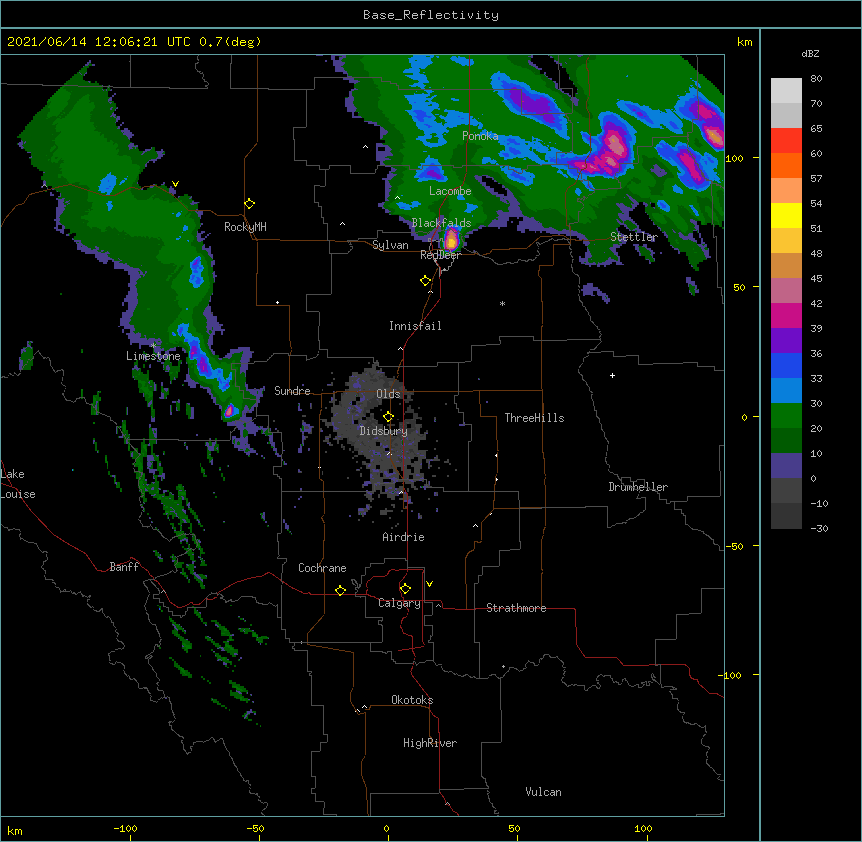Click the Vulcan city label
The height and width of the screenshot is (842, 862).
tap(543, 792)
